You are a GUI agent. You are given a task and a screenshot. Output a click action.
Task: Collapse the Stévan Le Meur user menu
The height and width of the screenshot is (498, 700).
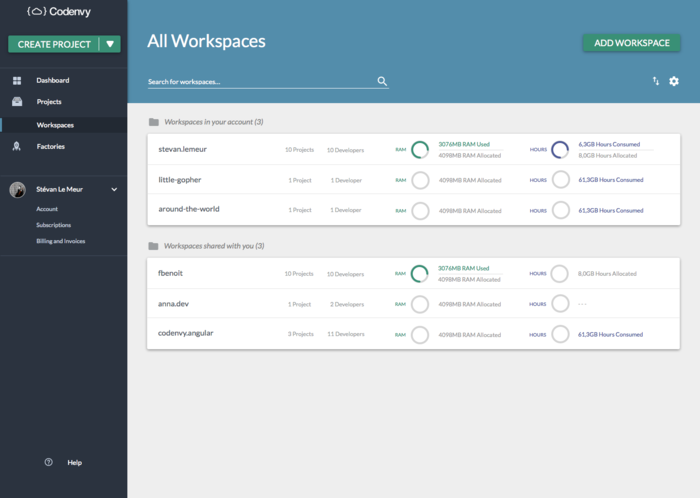click(x=114, y=189)
